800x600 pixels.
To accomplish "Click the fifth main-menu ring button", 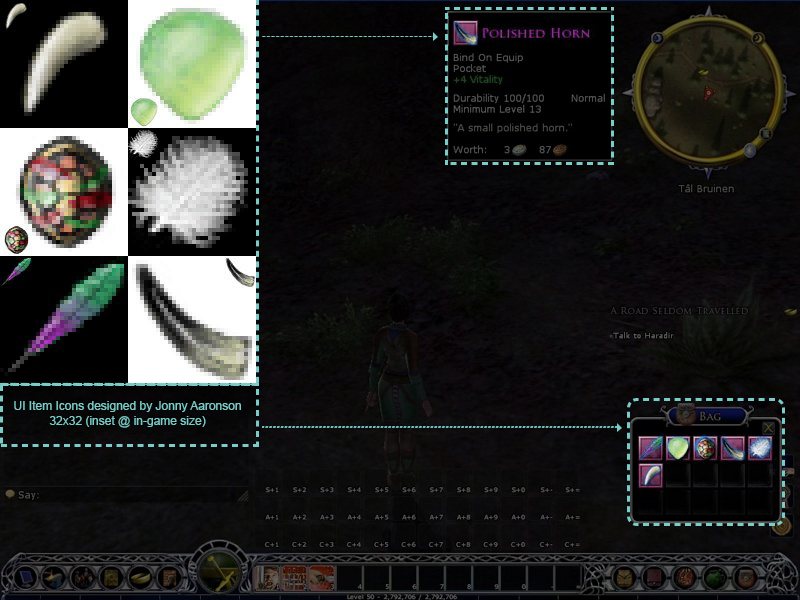I will (x=139, y=578).
